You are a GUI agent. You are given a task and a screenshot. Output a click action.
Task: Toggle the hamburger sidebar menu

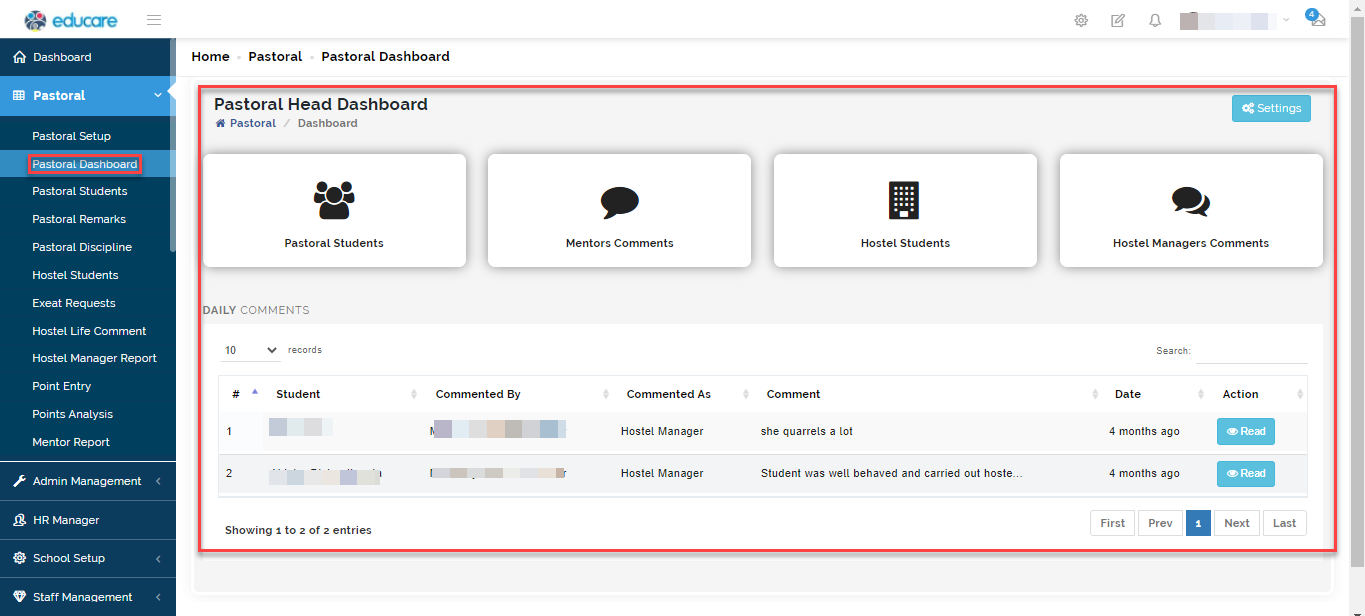coord(154,19)
